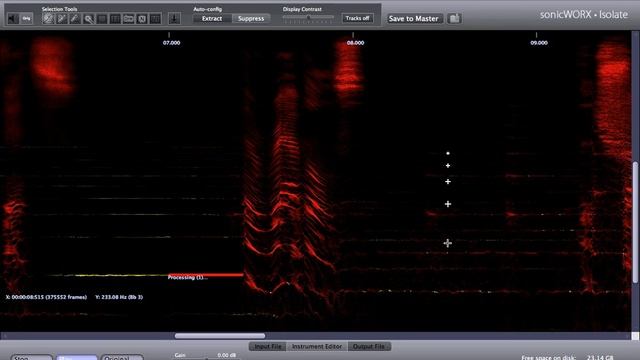The width and height of the screenshot is (640, 360).
Task: Switch to the Input File tab
Action: pyautogui.click(x=268, y=346)
